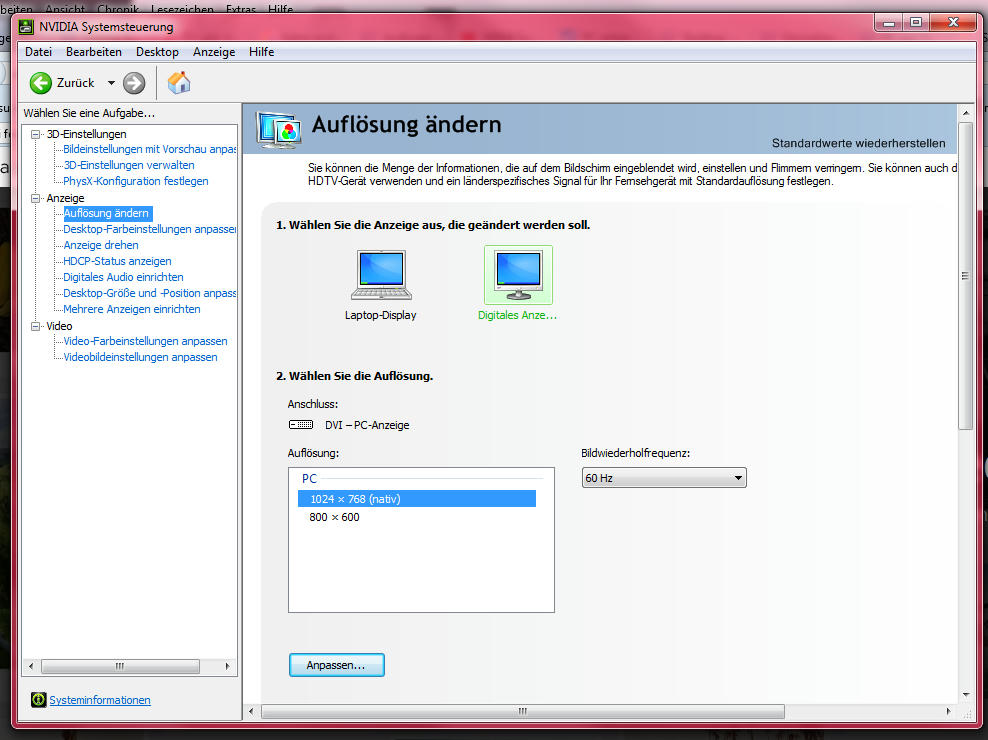Click the task tree horizontal scrollbar thumb
The width and height of the screenshot is (988, 740).
pos(120,666)
